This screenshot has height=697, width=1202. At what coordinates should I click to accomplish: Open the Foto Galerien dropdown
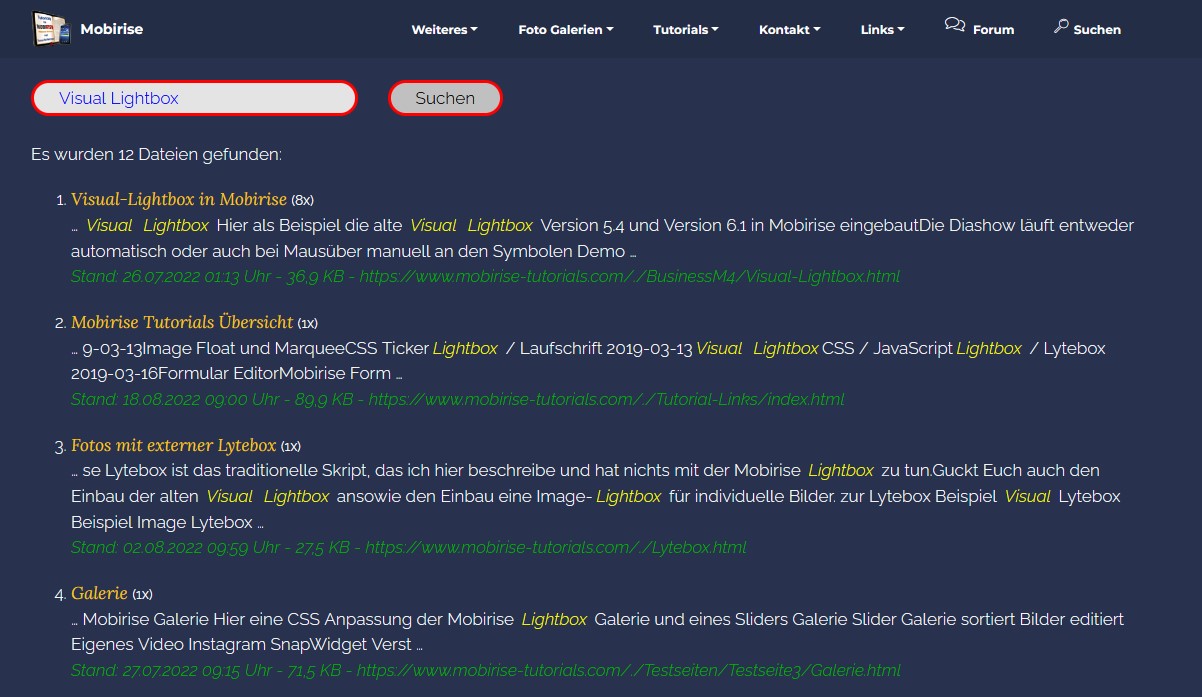(x=565, y=30)
